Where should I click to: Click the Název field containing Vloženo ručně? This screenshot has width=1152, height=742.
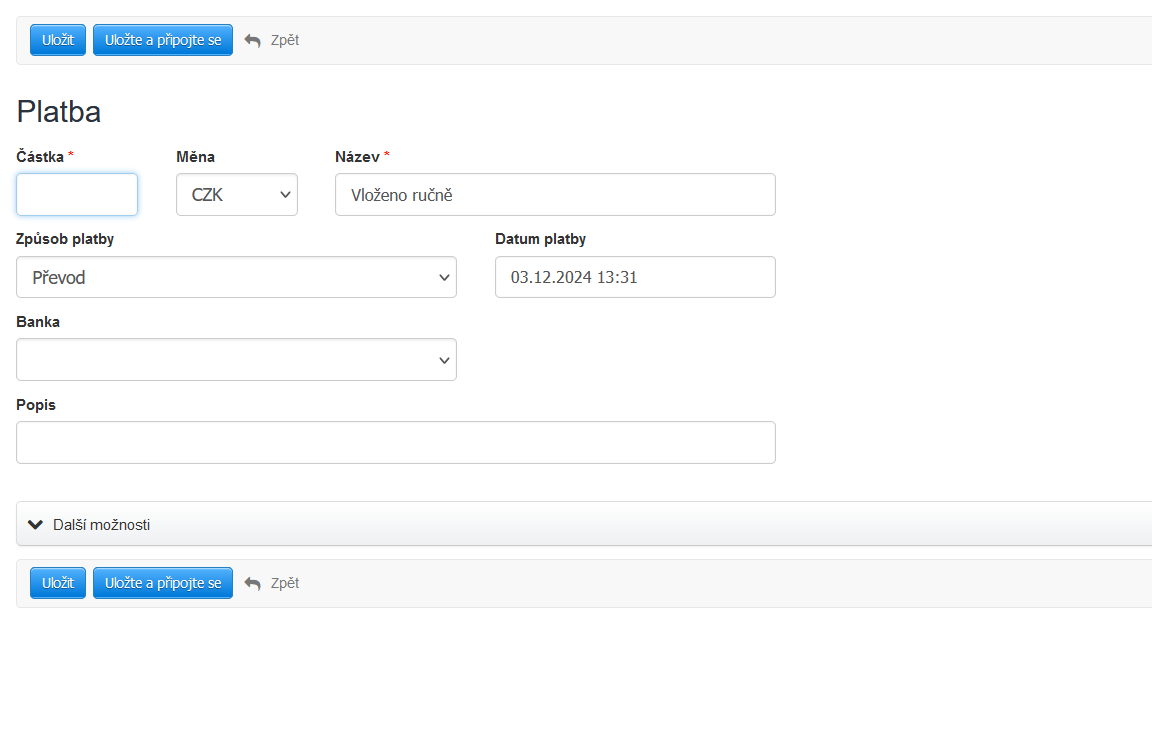tap(555, 195)
